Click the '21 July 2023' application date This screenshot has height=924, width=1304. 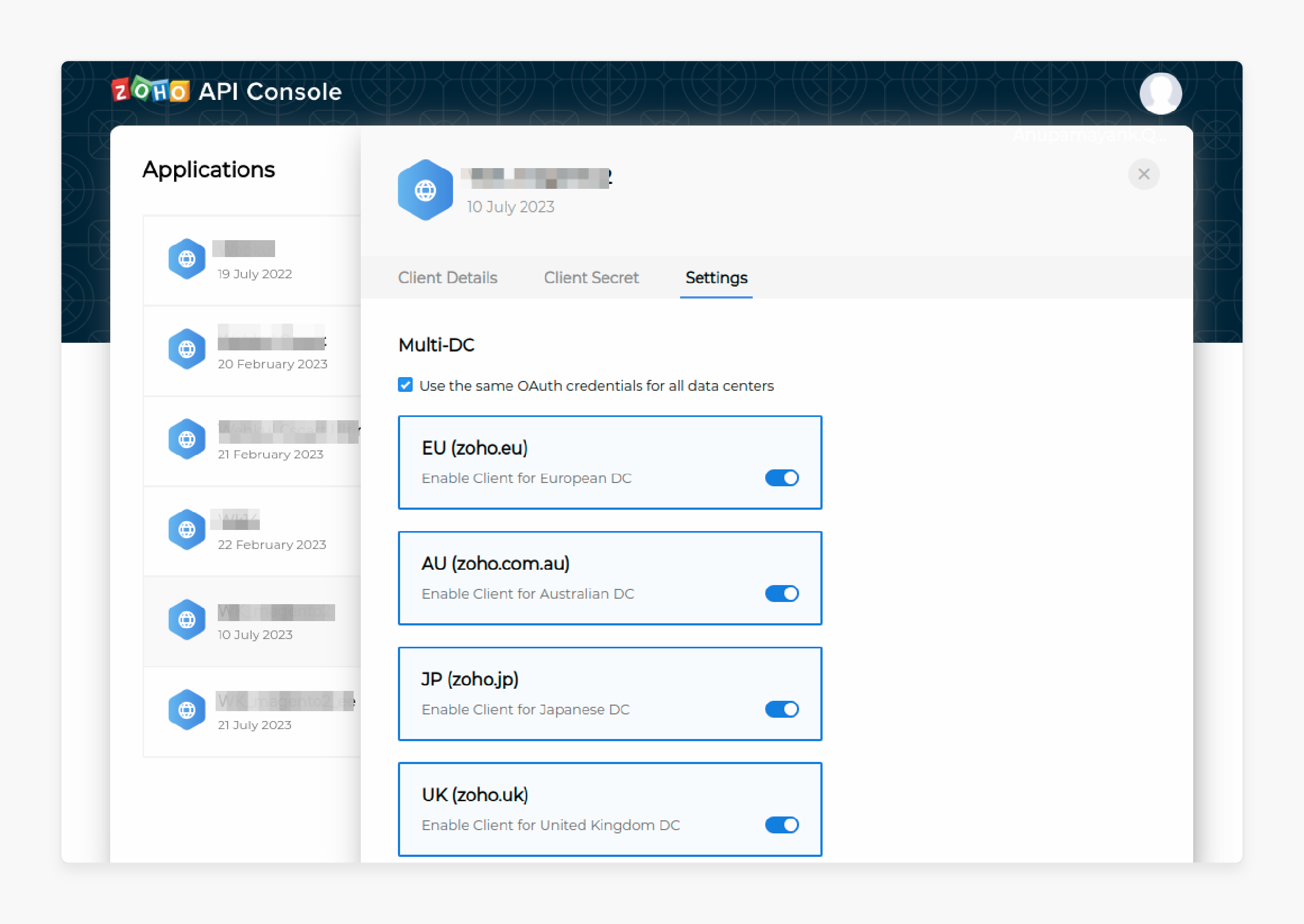[x=254, y=725]
